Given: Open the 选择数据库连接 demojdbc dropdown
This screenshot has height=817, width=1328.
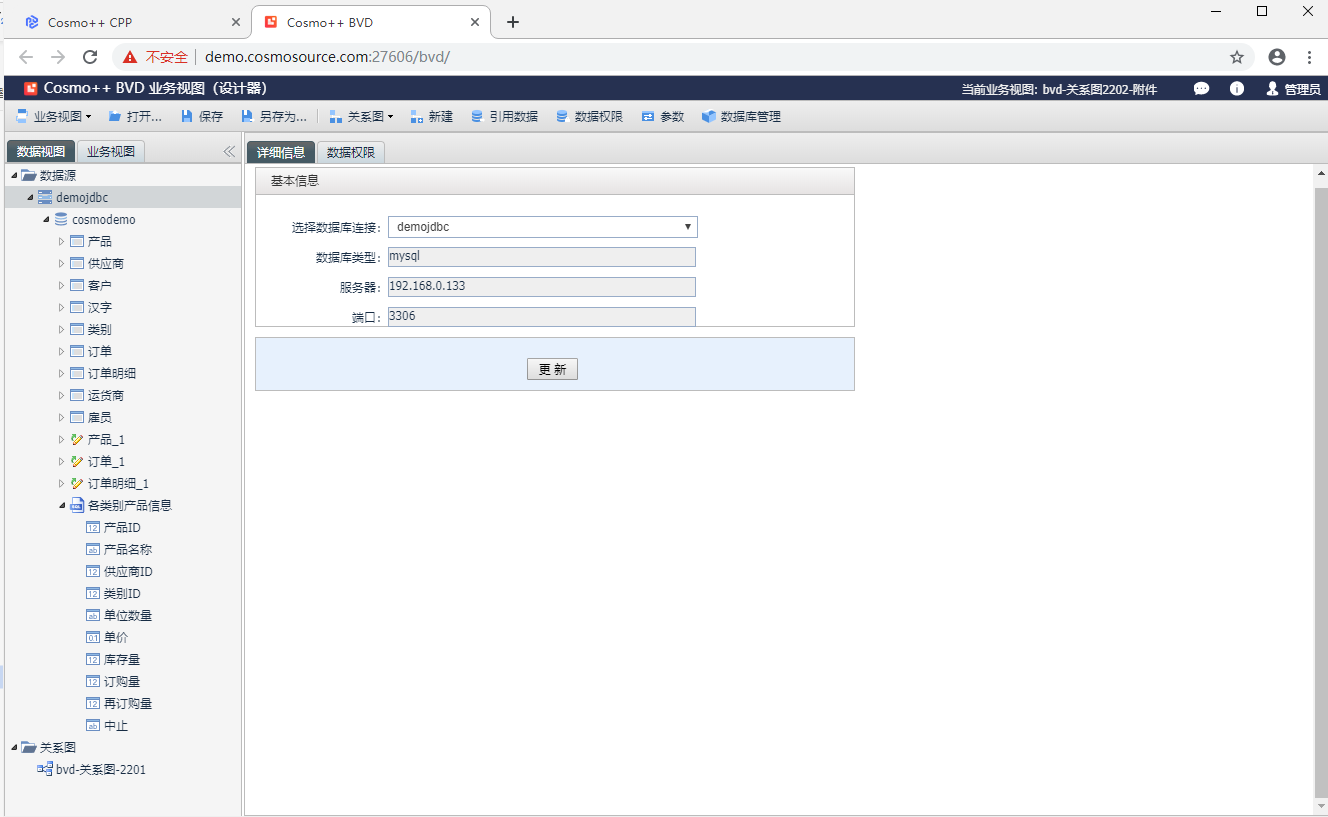Looking at the screenshot, I should [x=543, y=227].
